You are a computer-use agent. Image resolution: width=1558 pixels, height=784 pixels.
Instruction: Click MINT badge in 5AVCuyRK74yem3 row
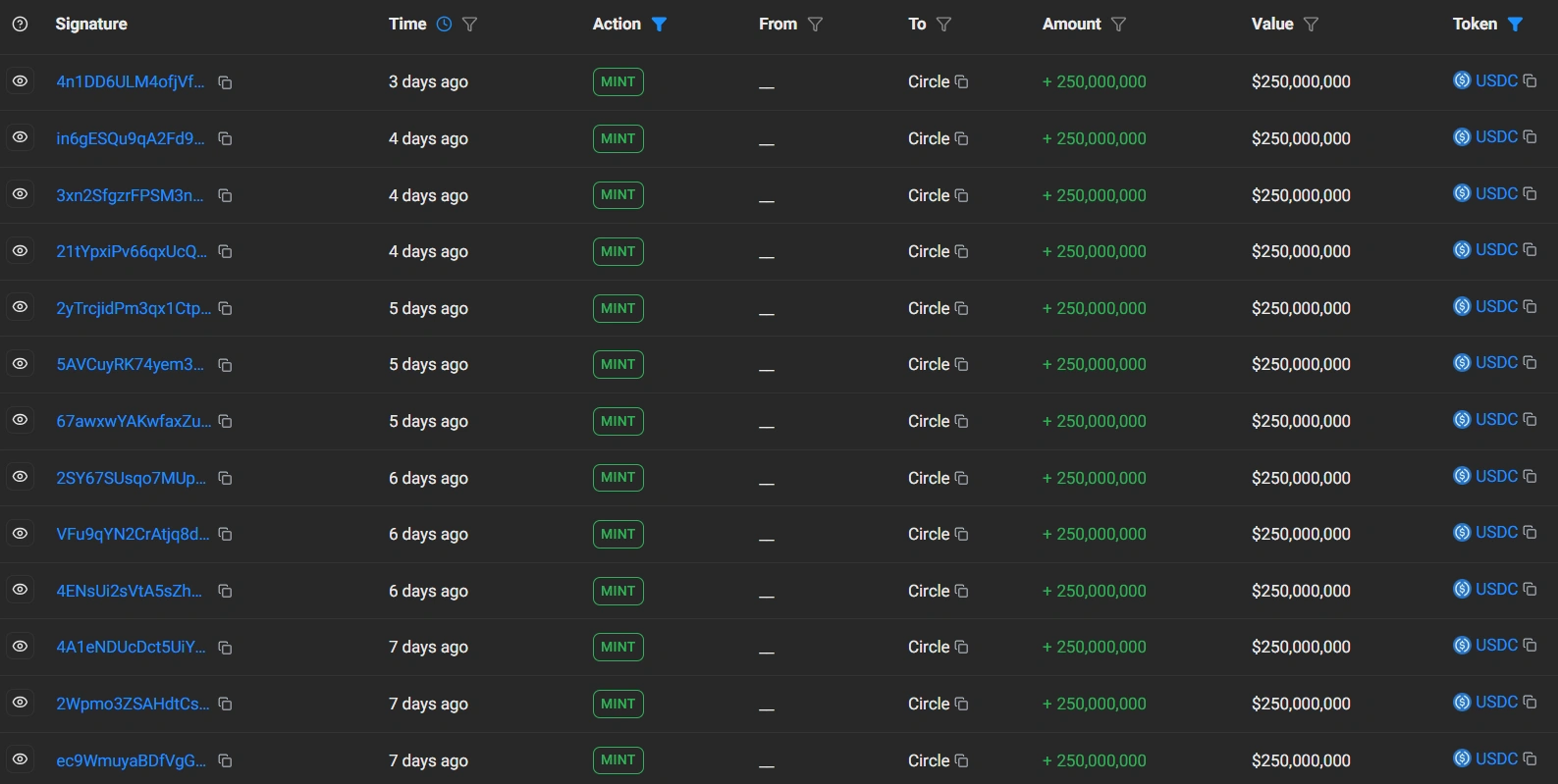618,365
